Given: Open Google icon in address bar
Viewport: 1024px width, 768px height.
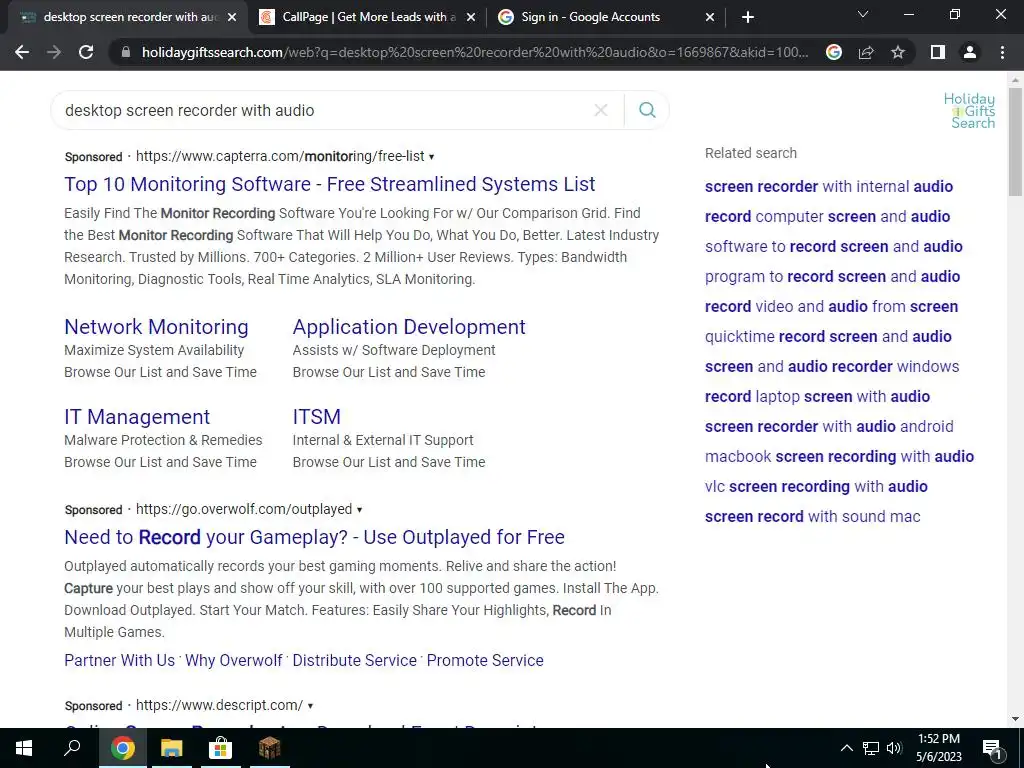Looking at the screenshot, I should pos(833,52).
